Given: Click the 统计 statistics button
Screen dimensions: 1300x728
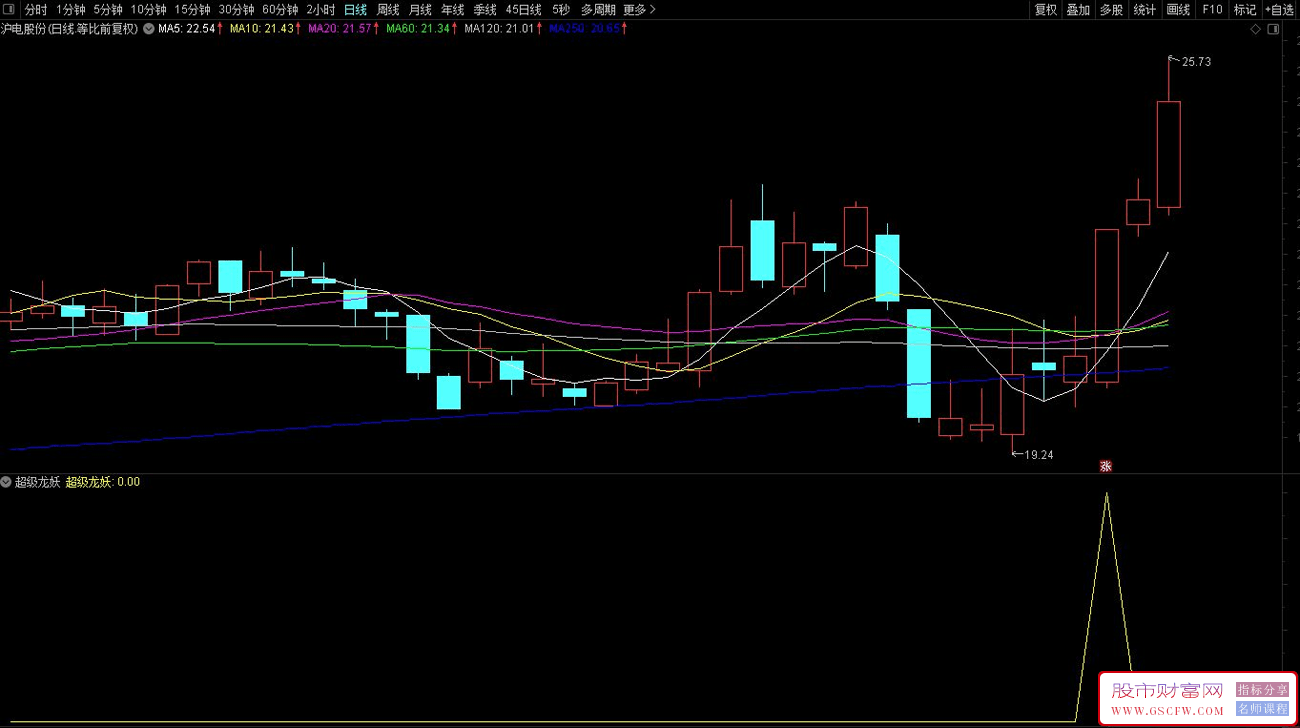Looking at the screenshot, I should [x=1145, y=9].
